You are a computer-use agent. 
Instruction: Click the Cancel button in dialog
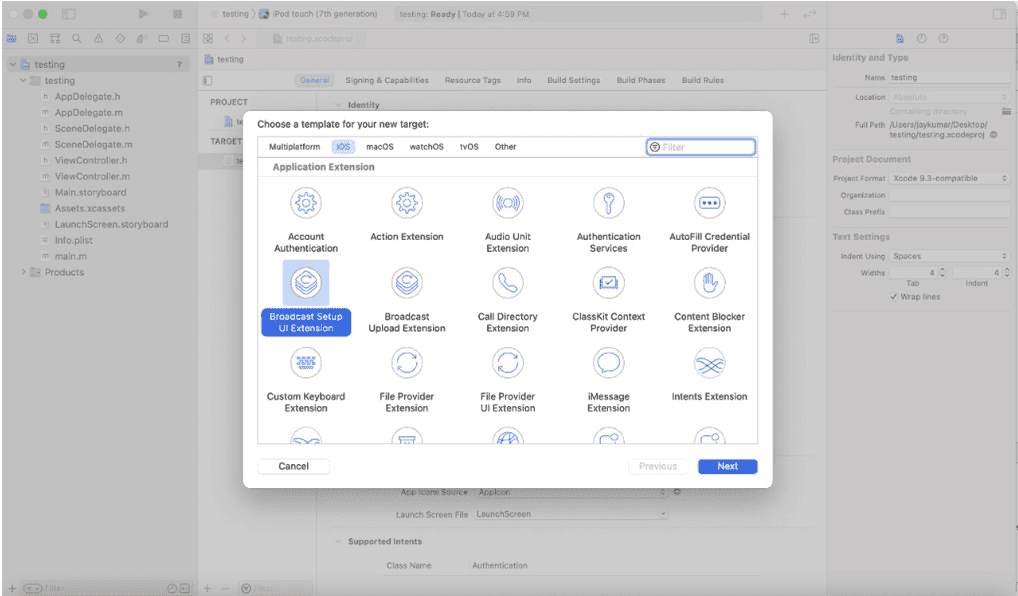coord(293,466)
